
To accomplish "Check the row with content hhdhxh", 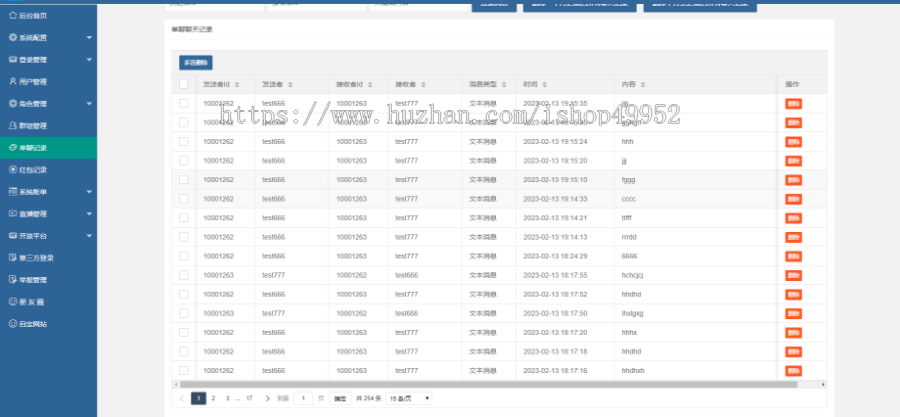I will click(184, 371).
